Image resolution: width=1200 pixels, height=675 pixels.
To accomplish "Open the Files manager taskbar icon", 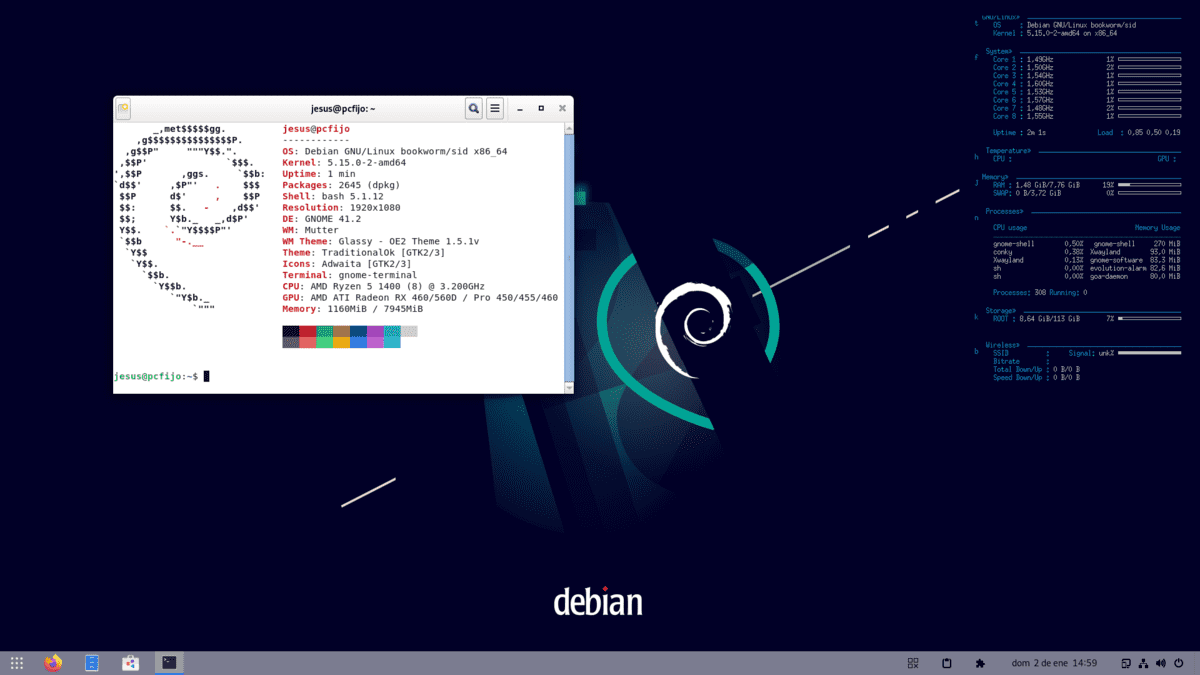I will [92, 663].
